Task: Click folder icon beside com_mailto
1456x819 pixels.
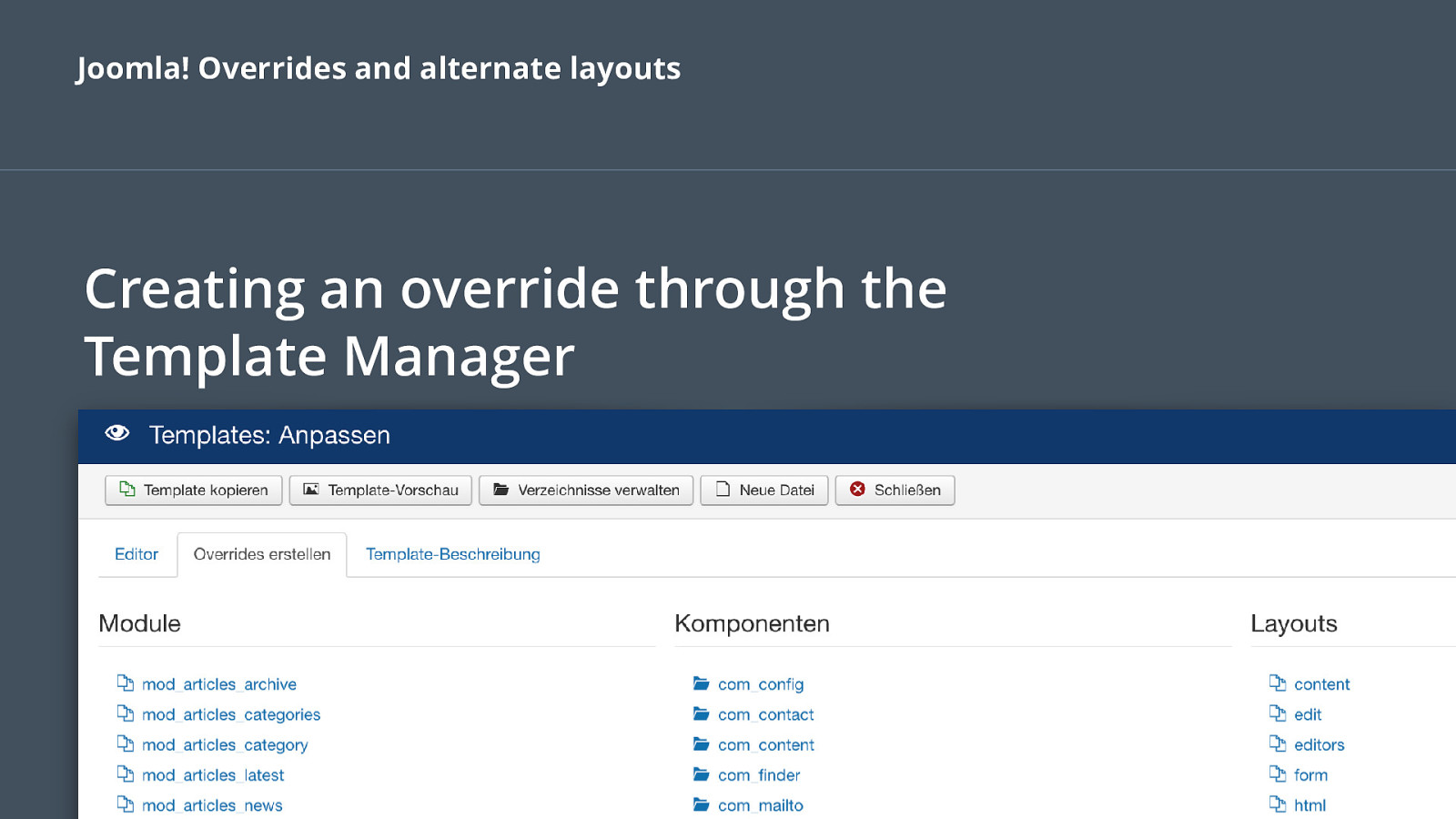Action: click(x=701, y=804)
